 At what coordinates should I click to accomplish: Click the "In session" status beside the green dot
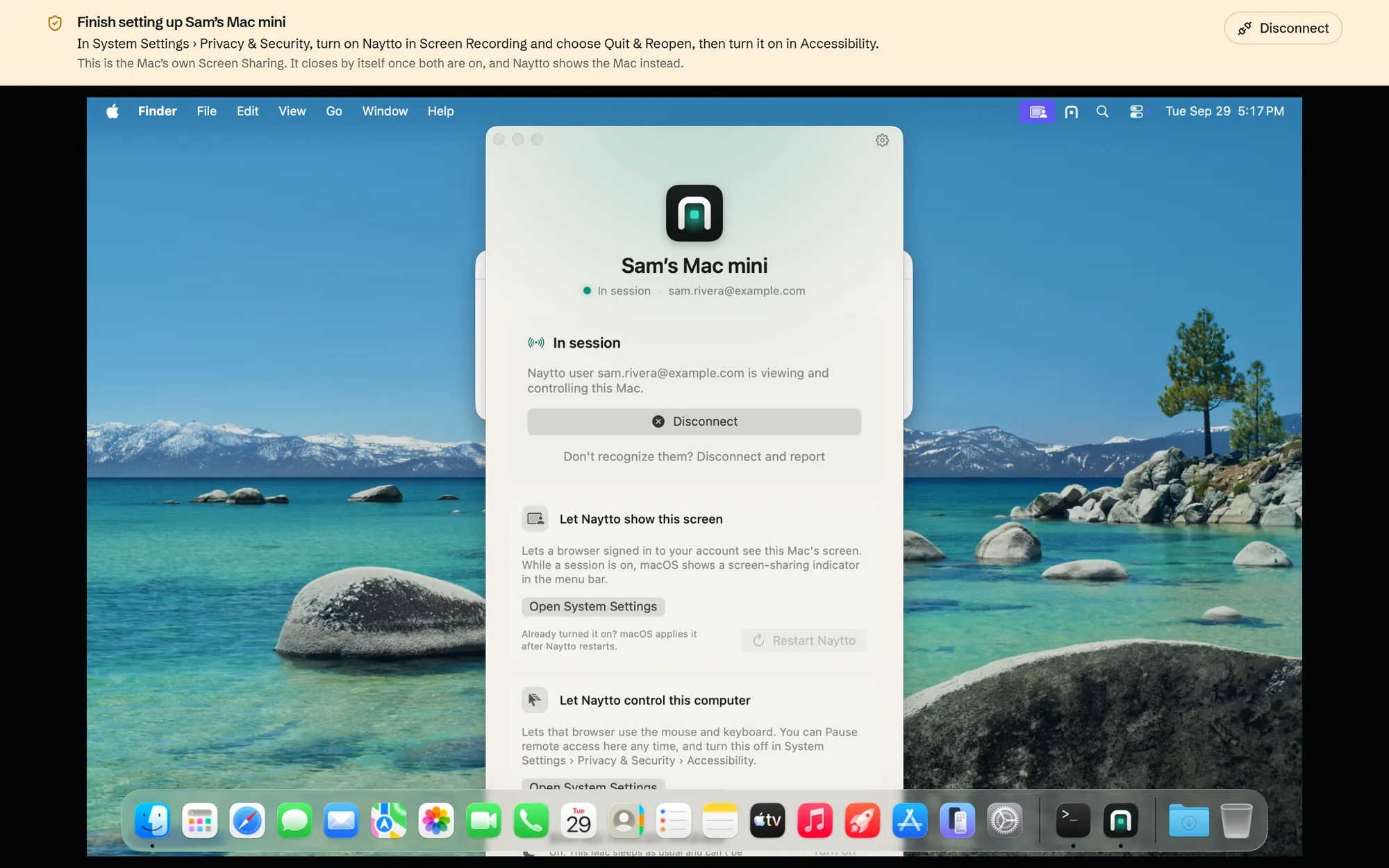(624, 291)
